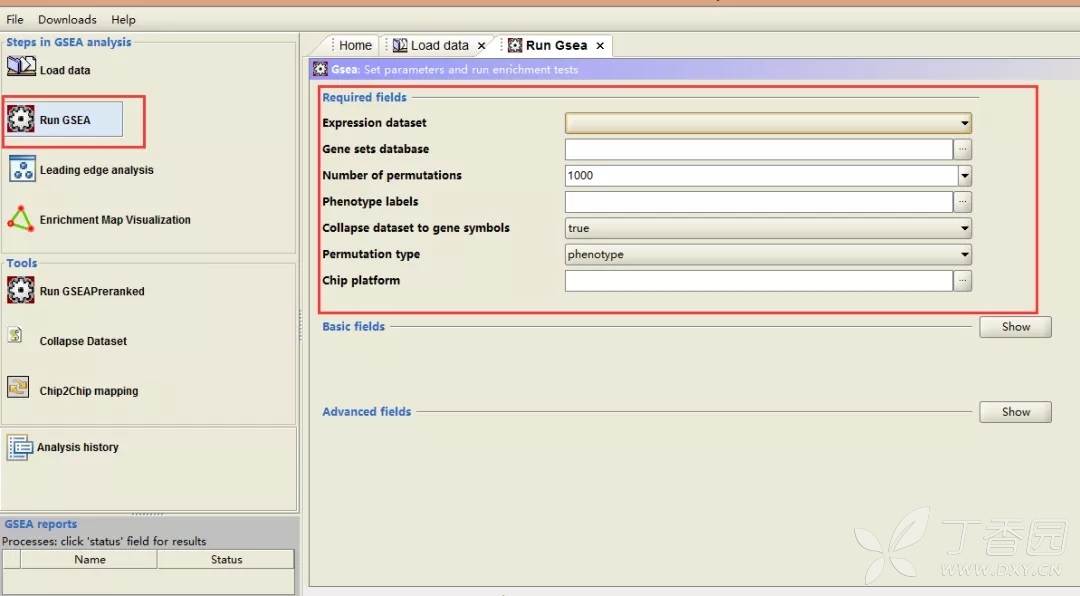This screenshot has width=1080, height=596.
Task: Click the Gene sets database input field
Action: pyautogui.click(x=759, y=149)
